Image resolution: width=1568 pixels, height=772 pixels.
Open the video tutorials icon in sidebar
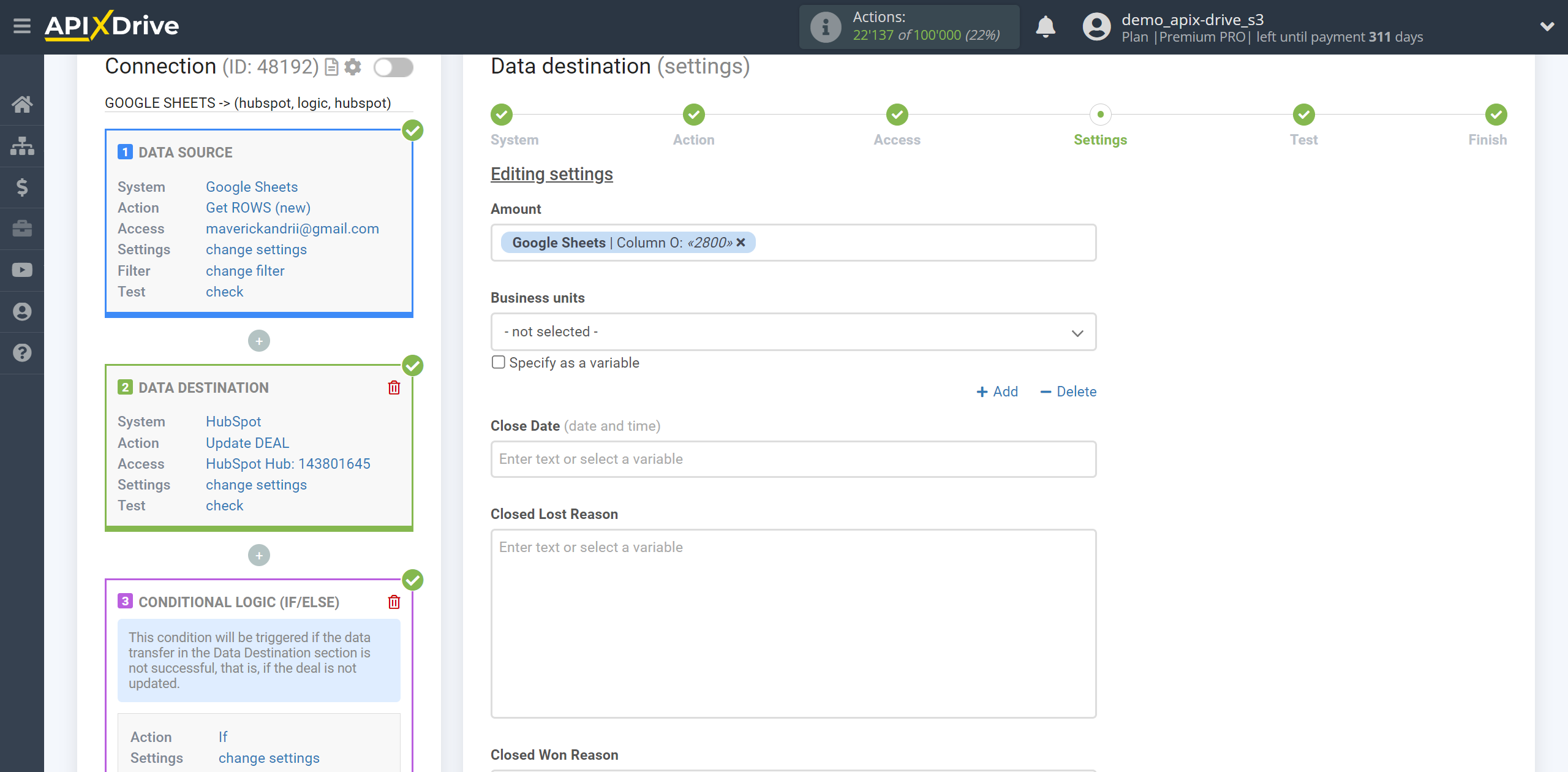(22, 270)
